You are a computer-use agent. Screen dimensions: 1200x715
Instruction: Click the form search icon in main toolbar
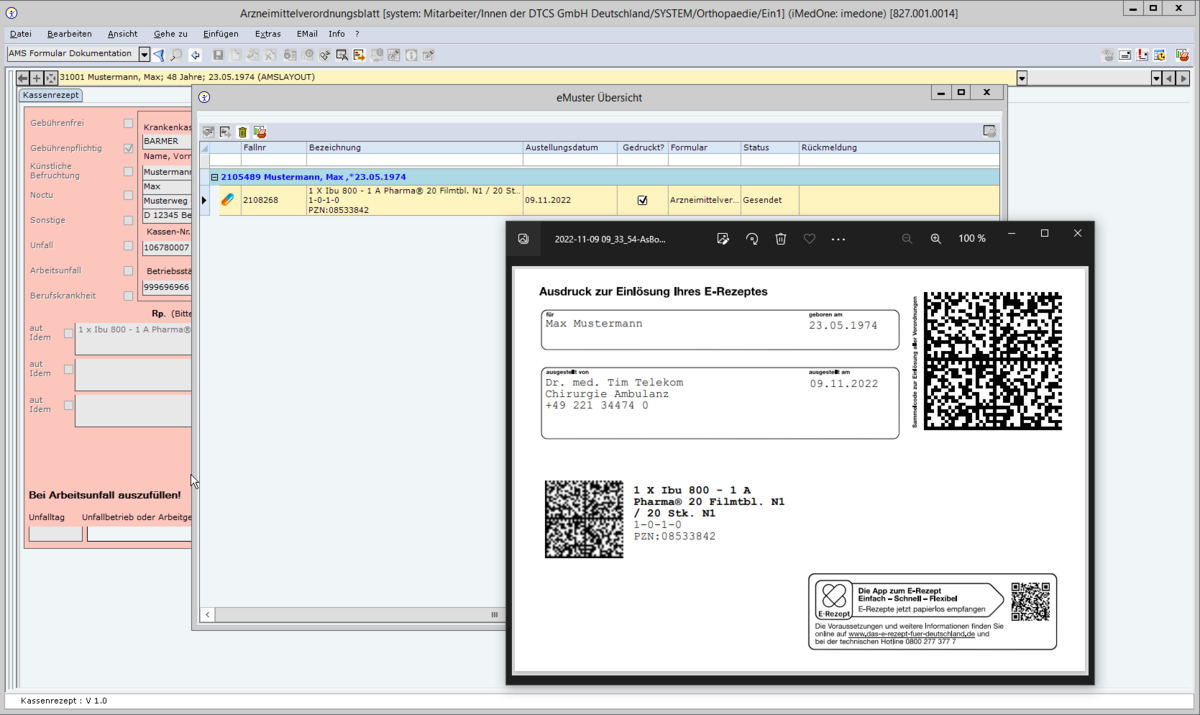342,55
